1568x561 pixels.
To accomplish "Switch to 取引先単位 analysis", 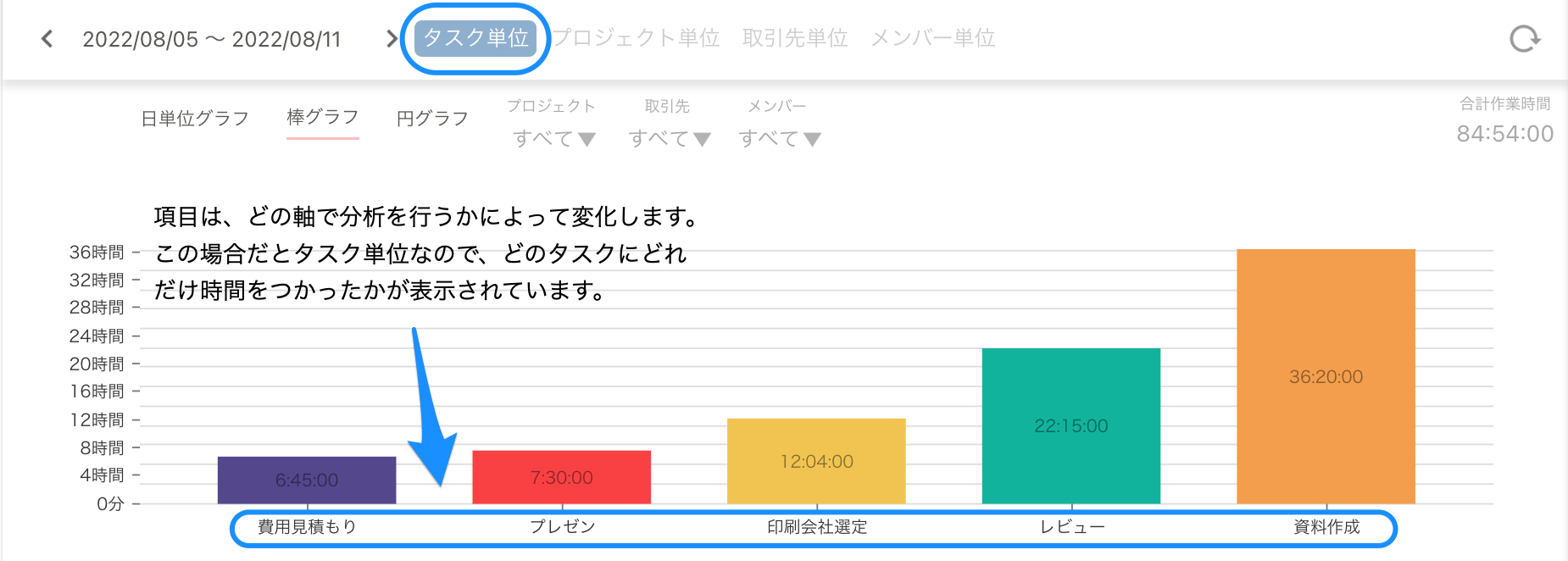I will [x=794, y=37].
